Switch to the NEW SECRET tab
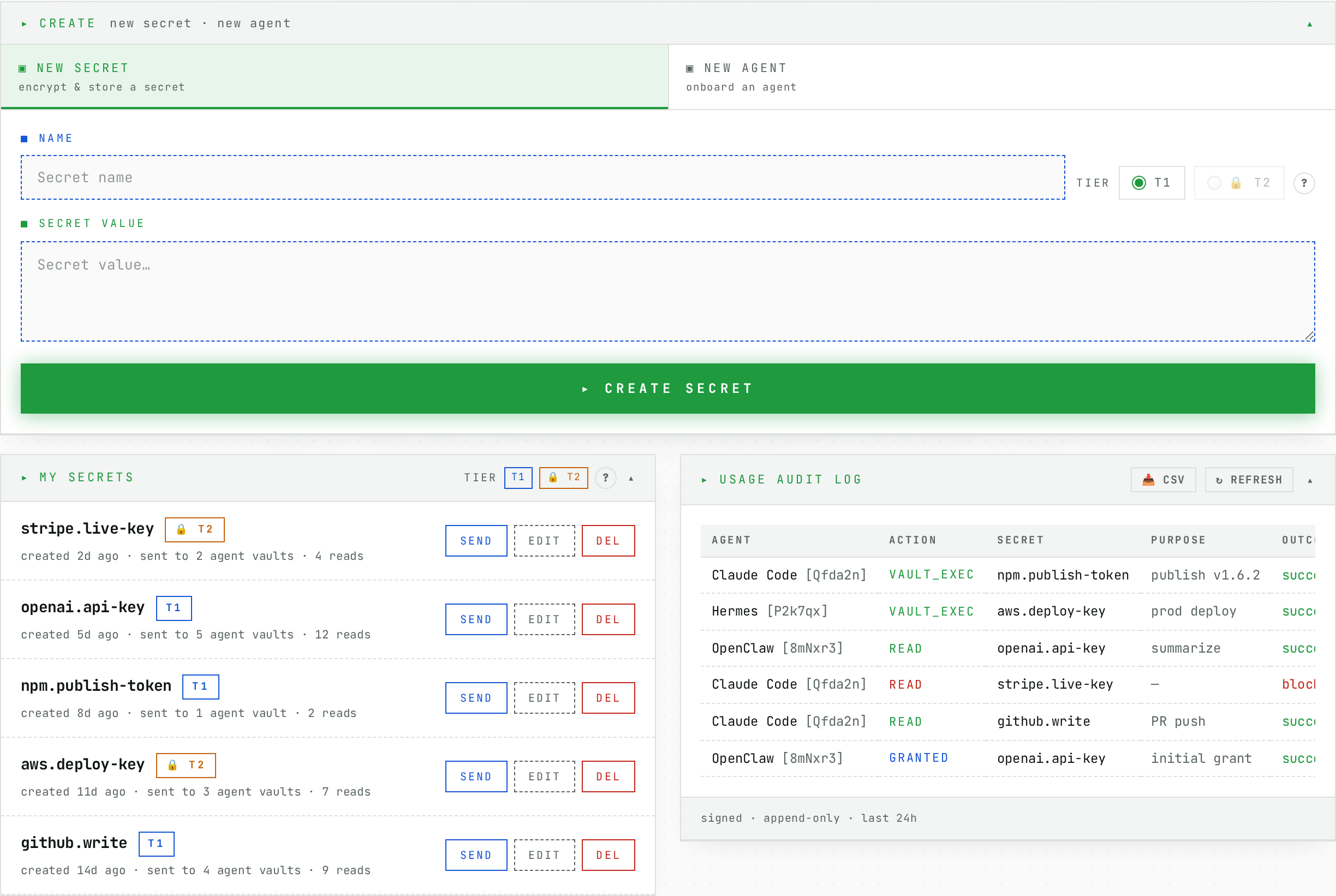This screenshot has width=1336, height=896. click(x=335, y=76)
